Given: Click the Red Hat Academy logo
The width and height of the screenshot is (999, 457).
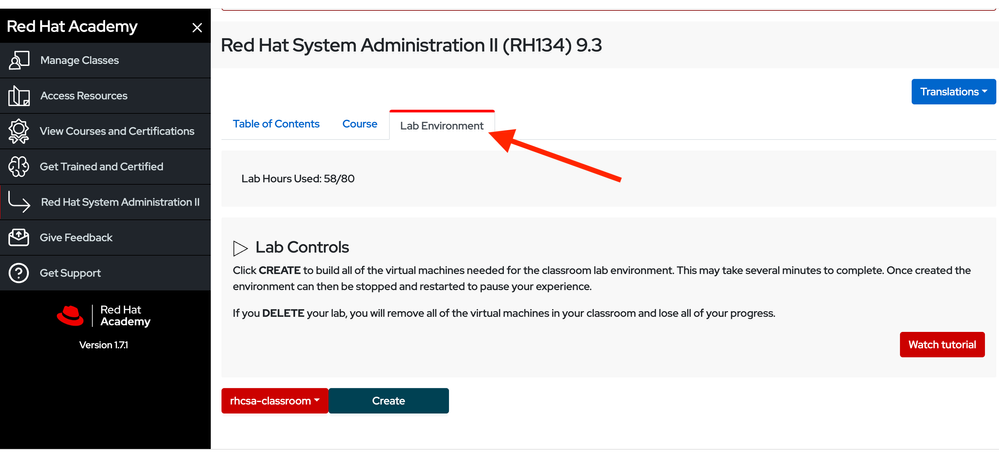Looking at the screenshot, I should click(104, 316).
